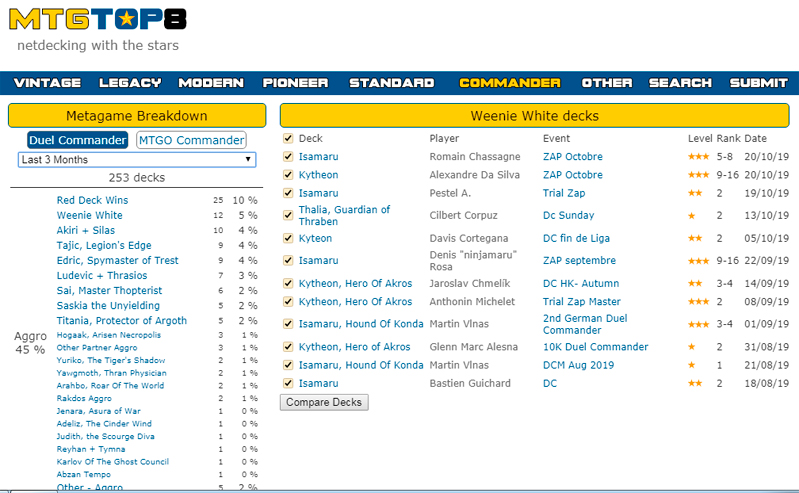View Jenara, Asura of War decks
This screenshot has height=493, width=799.
99,411
